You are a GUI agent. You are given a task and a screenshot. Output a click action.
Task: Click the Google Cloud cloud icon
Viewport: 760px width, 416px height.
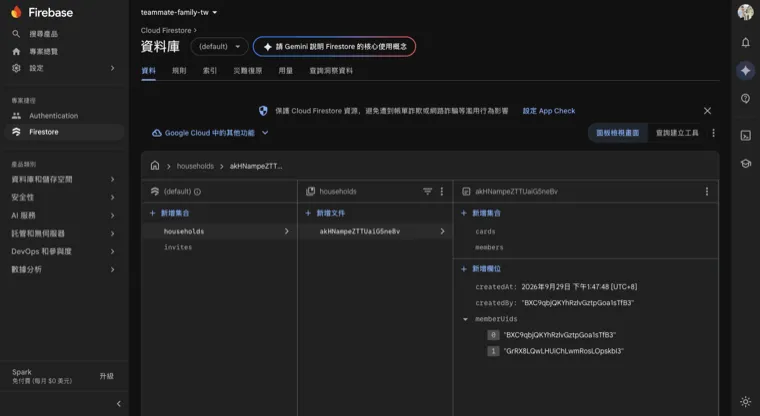pyautogui.click(x=157, y=133)
